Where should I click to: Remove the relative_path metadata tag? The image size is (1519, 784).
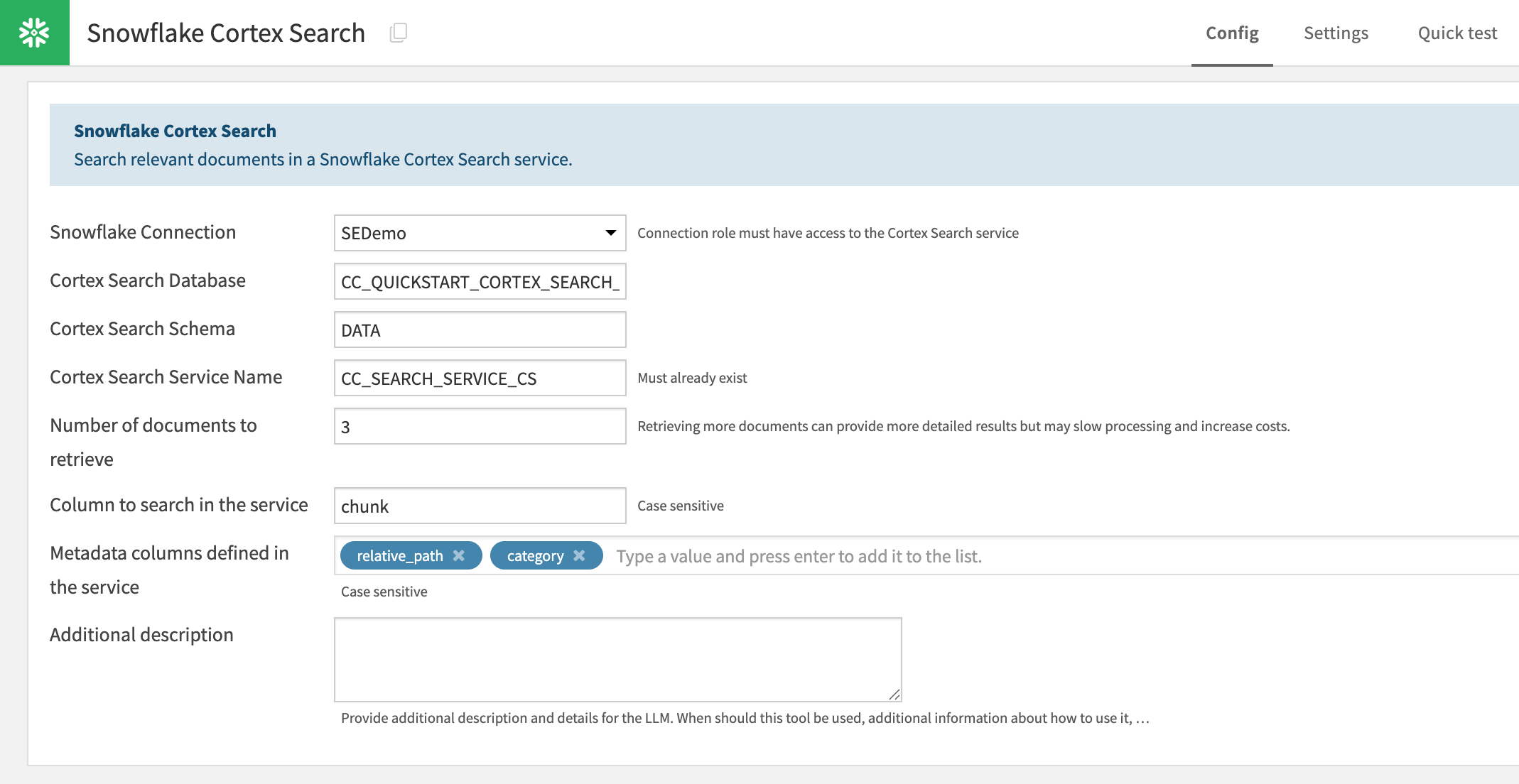click(459, 555)
